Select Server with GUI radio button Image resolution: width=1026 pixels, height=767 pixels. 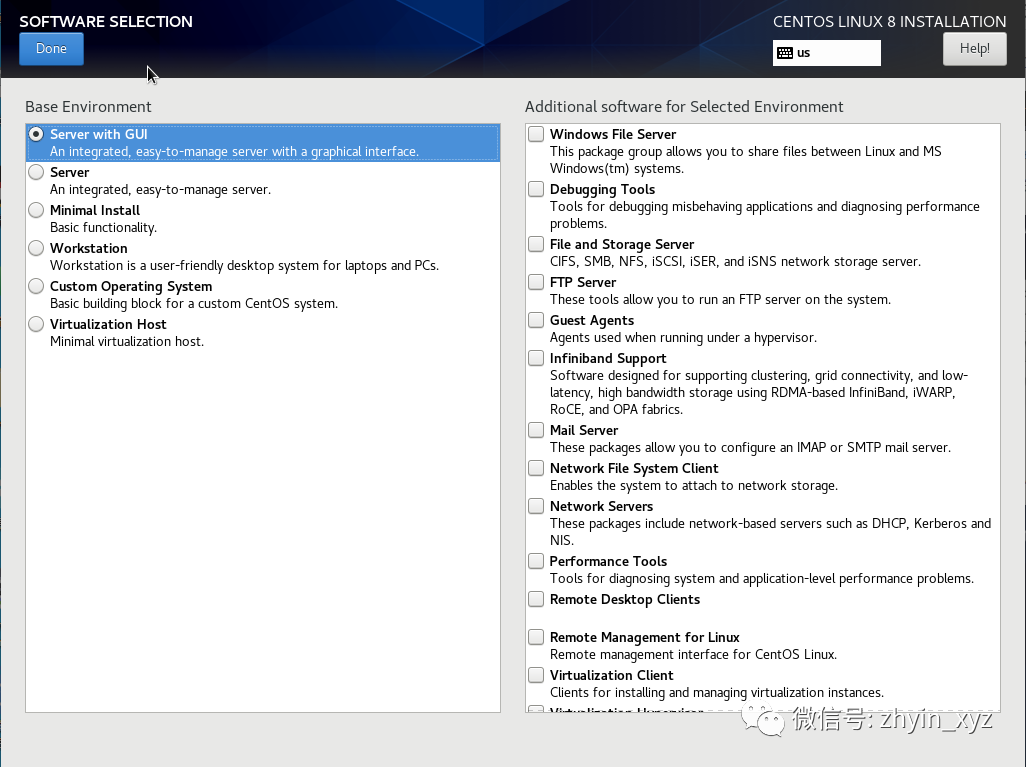tap(36, 134)
